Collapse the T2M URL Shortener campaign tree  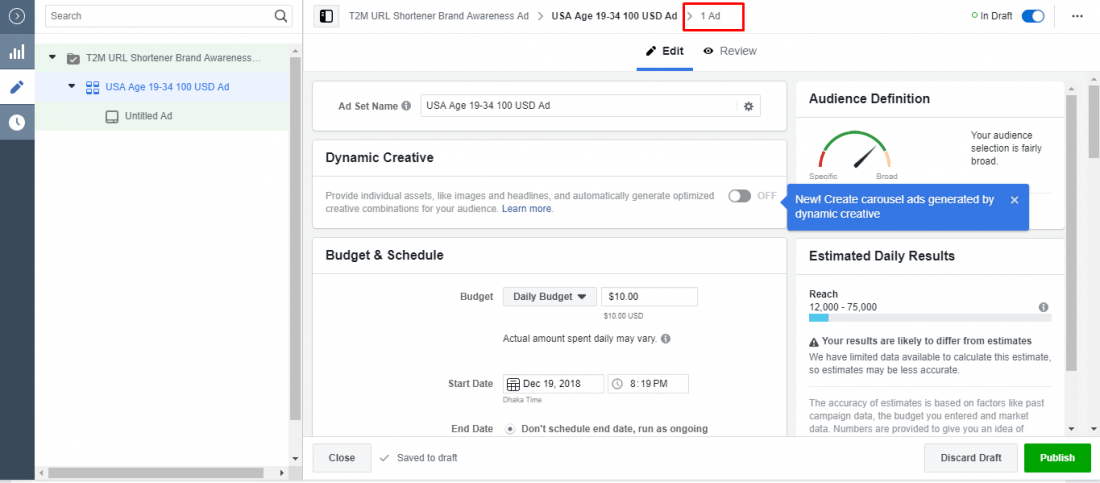pos(52,57)
